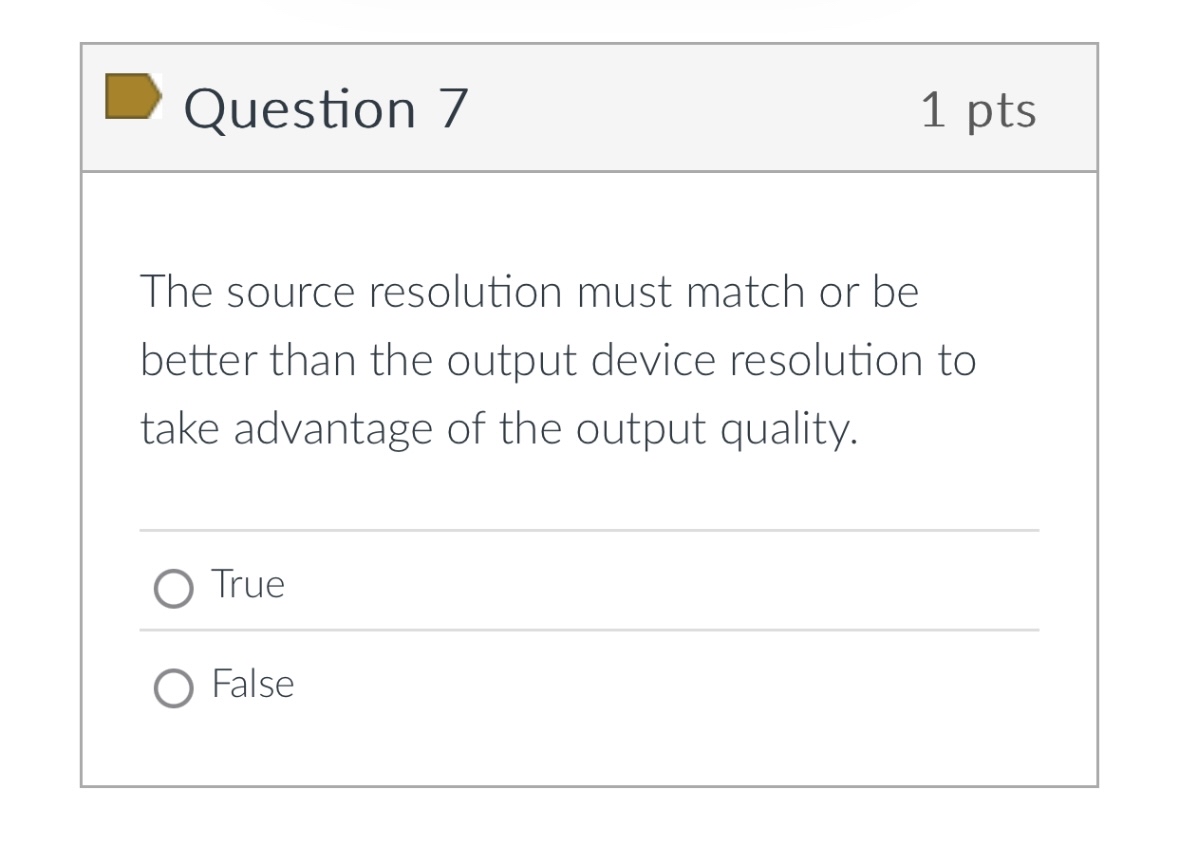Click the True option label

(x=248, y=584)
